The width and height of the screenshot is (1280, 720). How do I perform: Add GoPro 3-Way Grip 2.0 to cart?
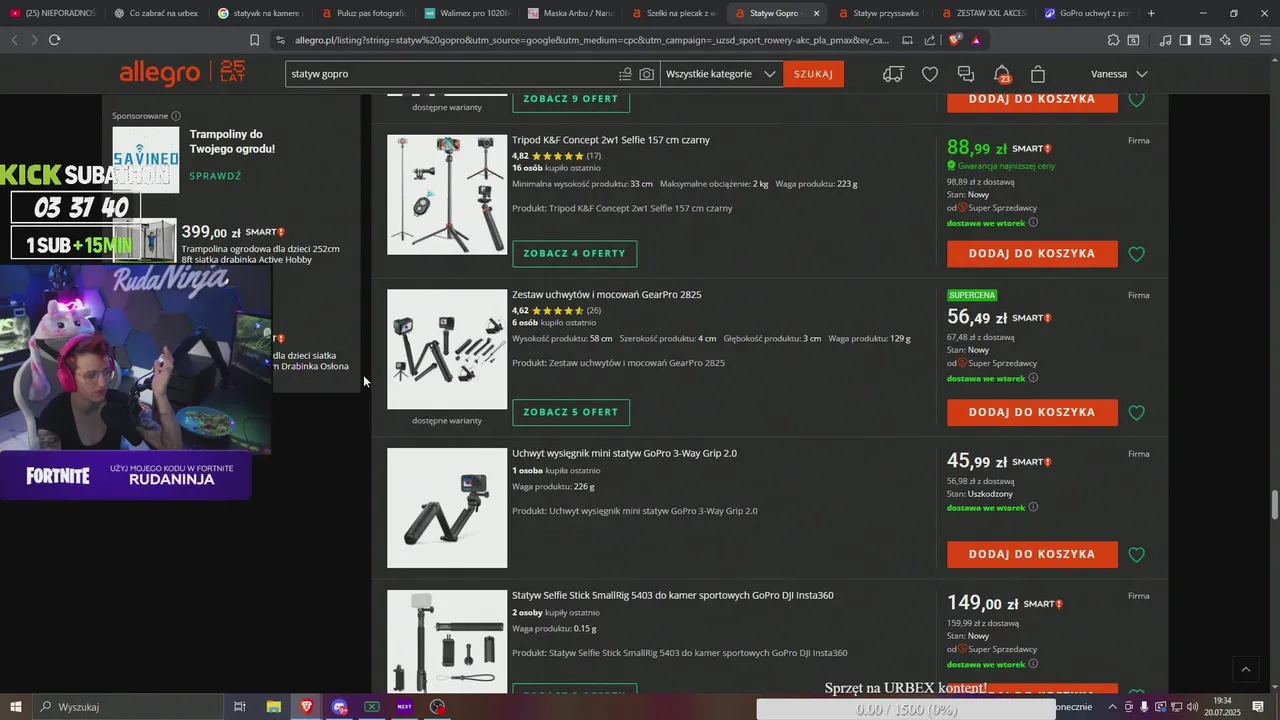tap(1032, 554)
